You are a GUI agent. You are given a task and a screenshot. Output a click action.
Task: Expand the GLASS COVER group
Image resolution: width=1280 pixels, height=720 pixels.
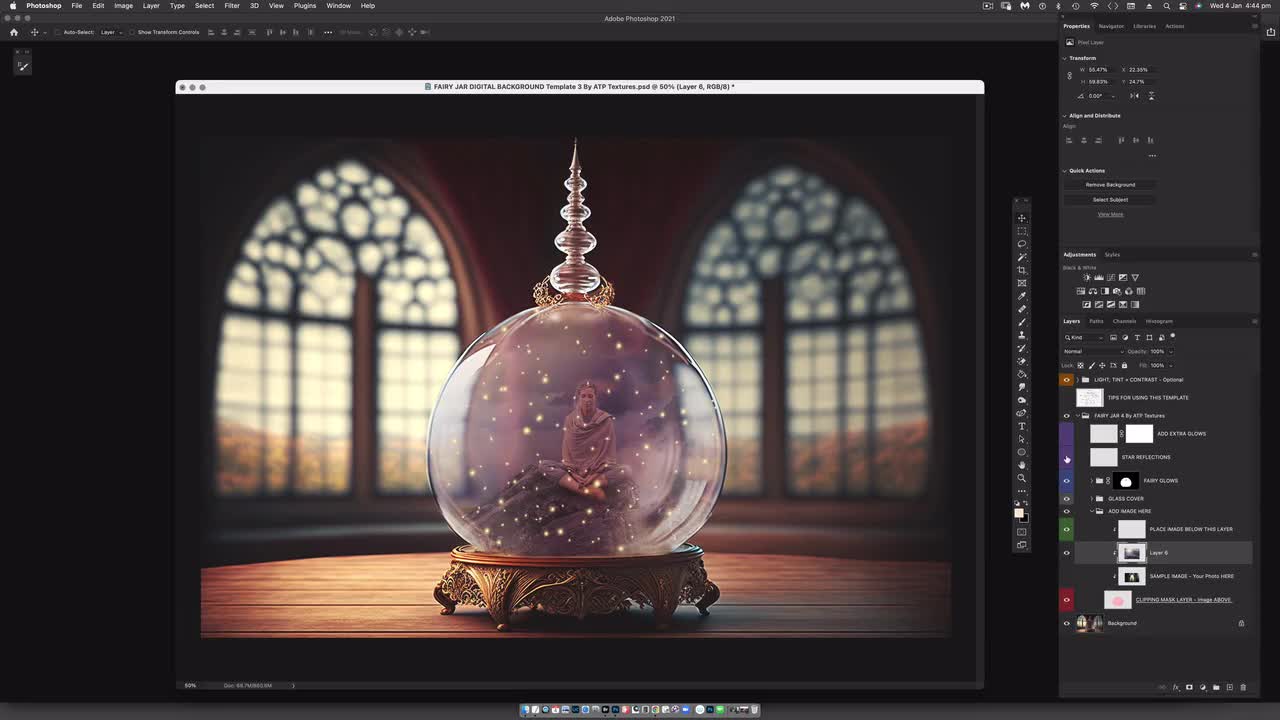tap(1091, 498)
